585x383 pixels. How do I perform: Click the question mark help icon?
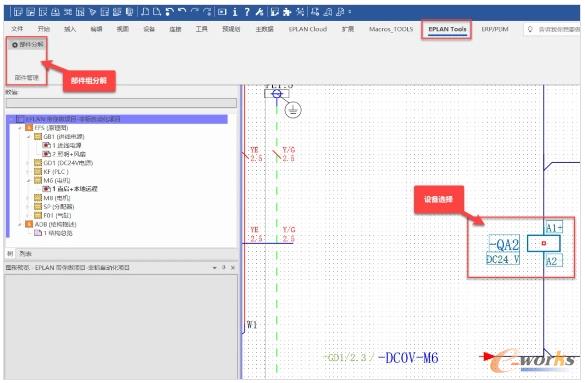point(247,12)
